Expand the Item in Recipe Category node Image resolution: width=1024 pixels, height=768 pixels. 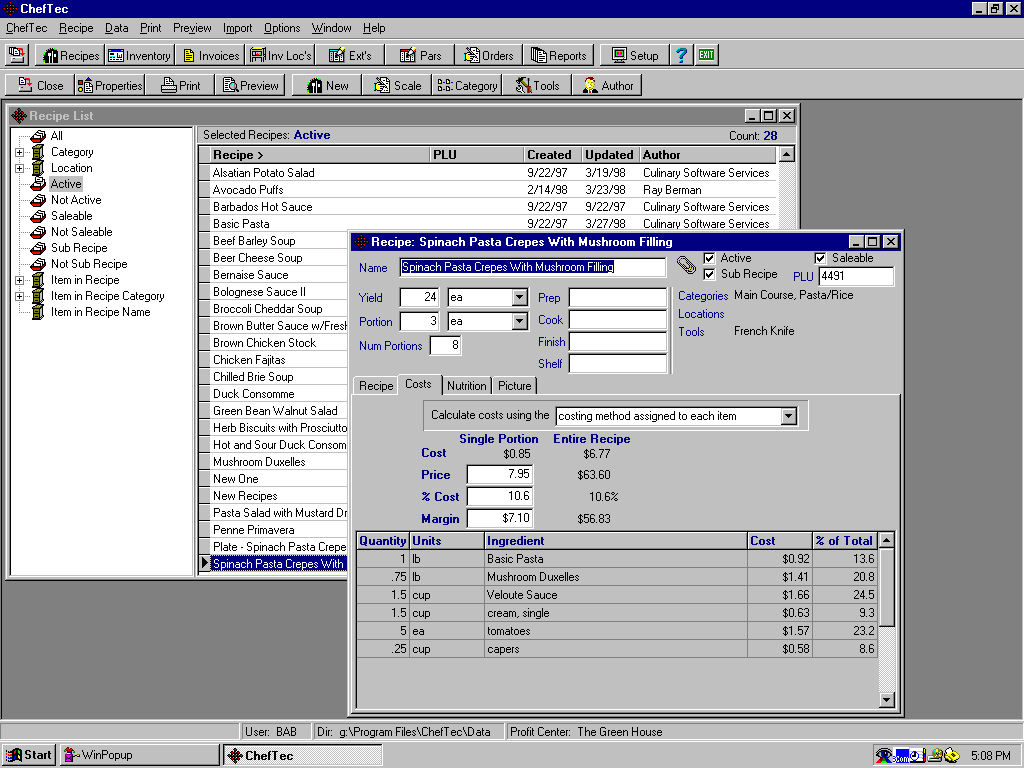point(20,296)
